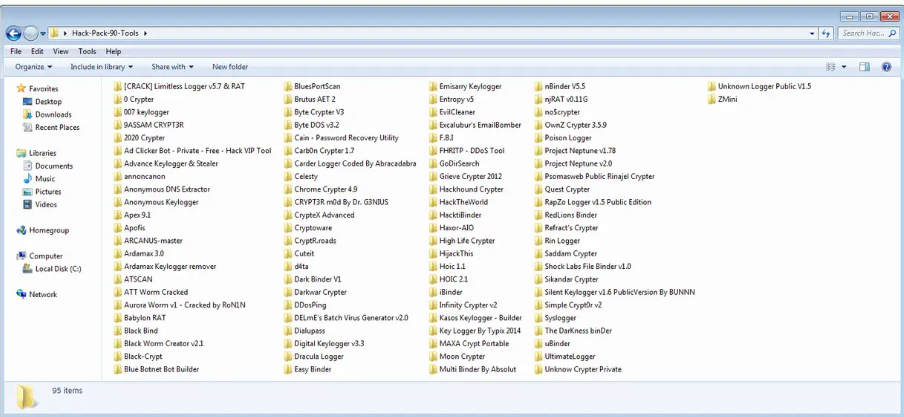Open the Share with dropdown
904x417 pixels.
[172, 67]
